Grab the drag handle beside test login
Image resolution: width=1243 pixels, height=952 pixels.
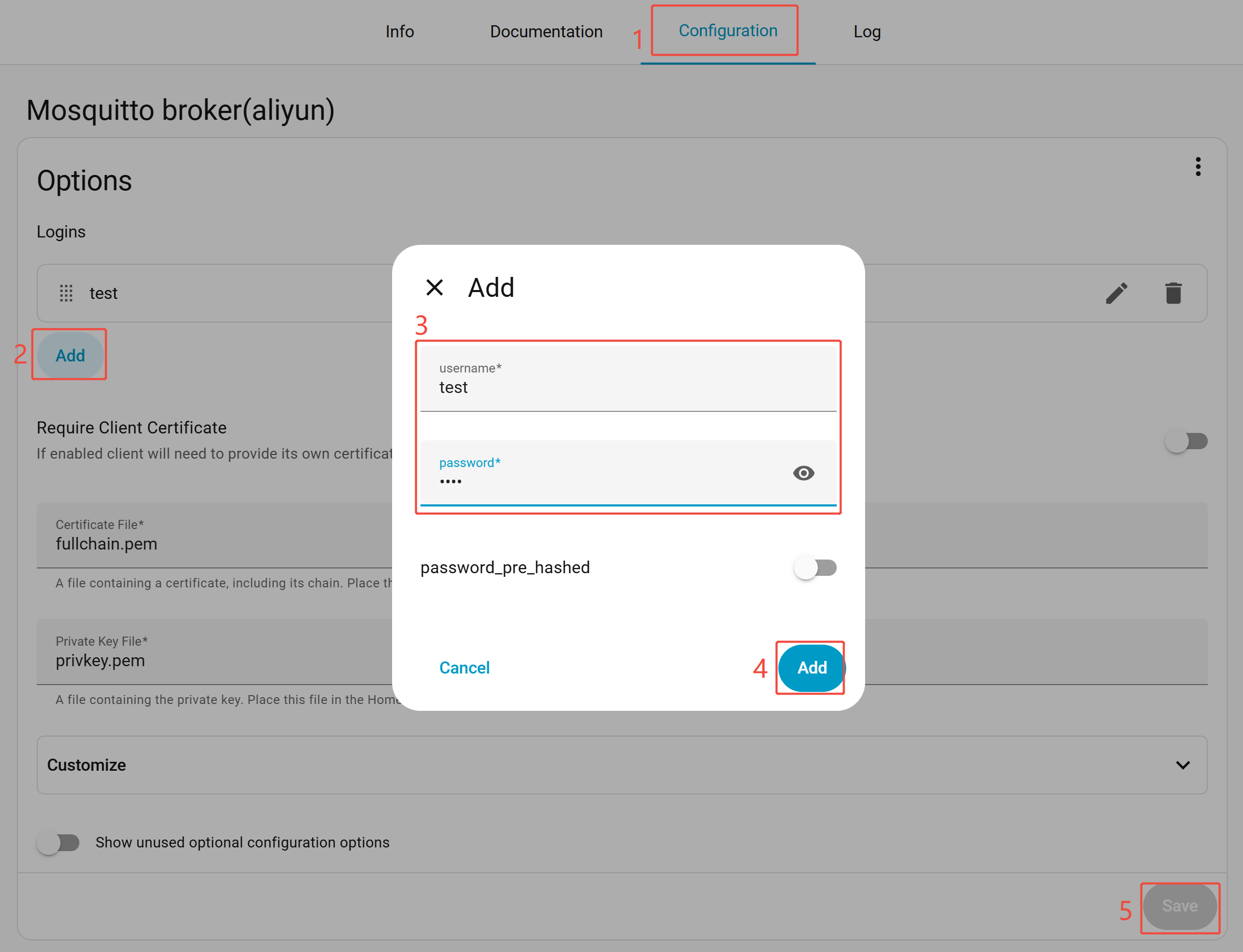pyautogui.click(x=66, y=293)
